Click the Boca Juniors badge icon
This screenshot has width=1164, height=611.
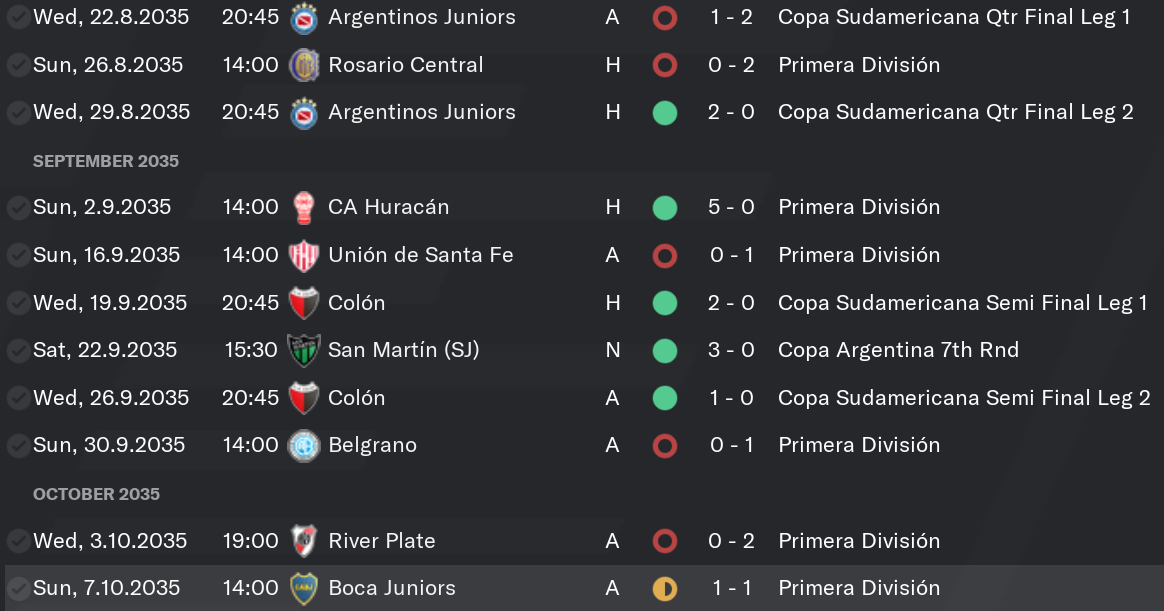click(x=304, y=588)
